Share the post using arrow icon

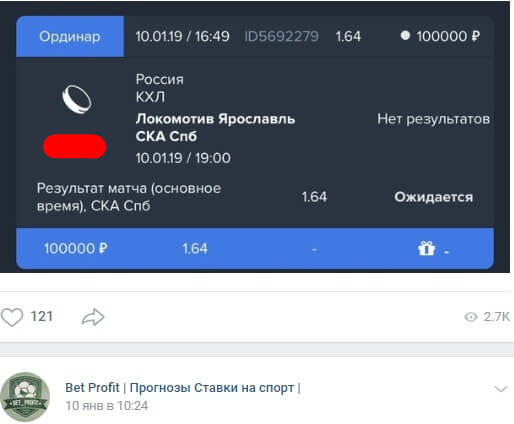point(93,317)
